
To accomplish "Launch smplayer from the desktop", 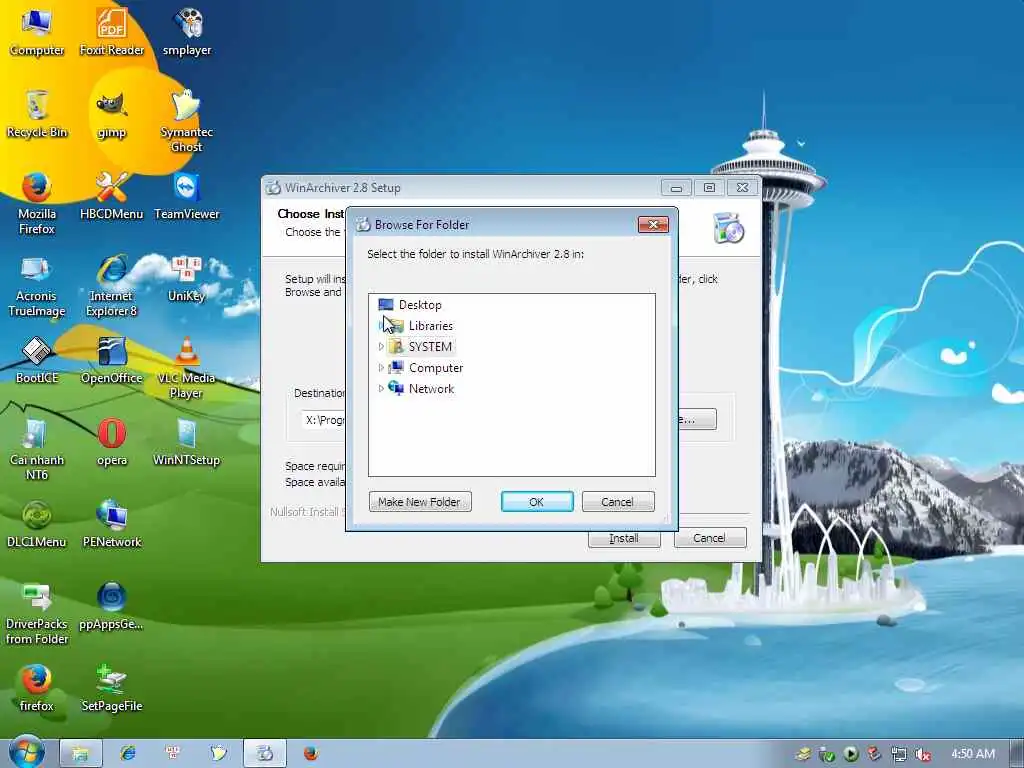I will 187,31.
